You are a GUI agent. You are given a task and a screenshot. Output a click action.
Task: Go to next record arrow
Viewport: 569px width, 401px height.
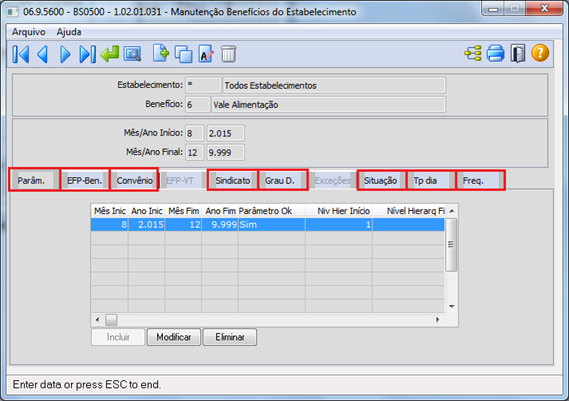(x=65, y=54)
